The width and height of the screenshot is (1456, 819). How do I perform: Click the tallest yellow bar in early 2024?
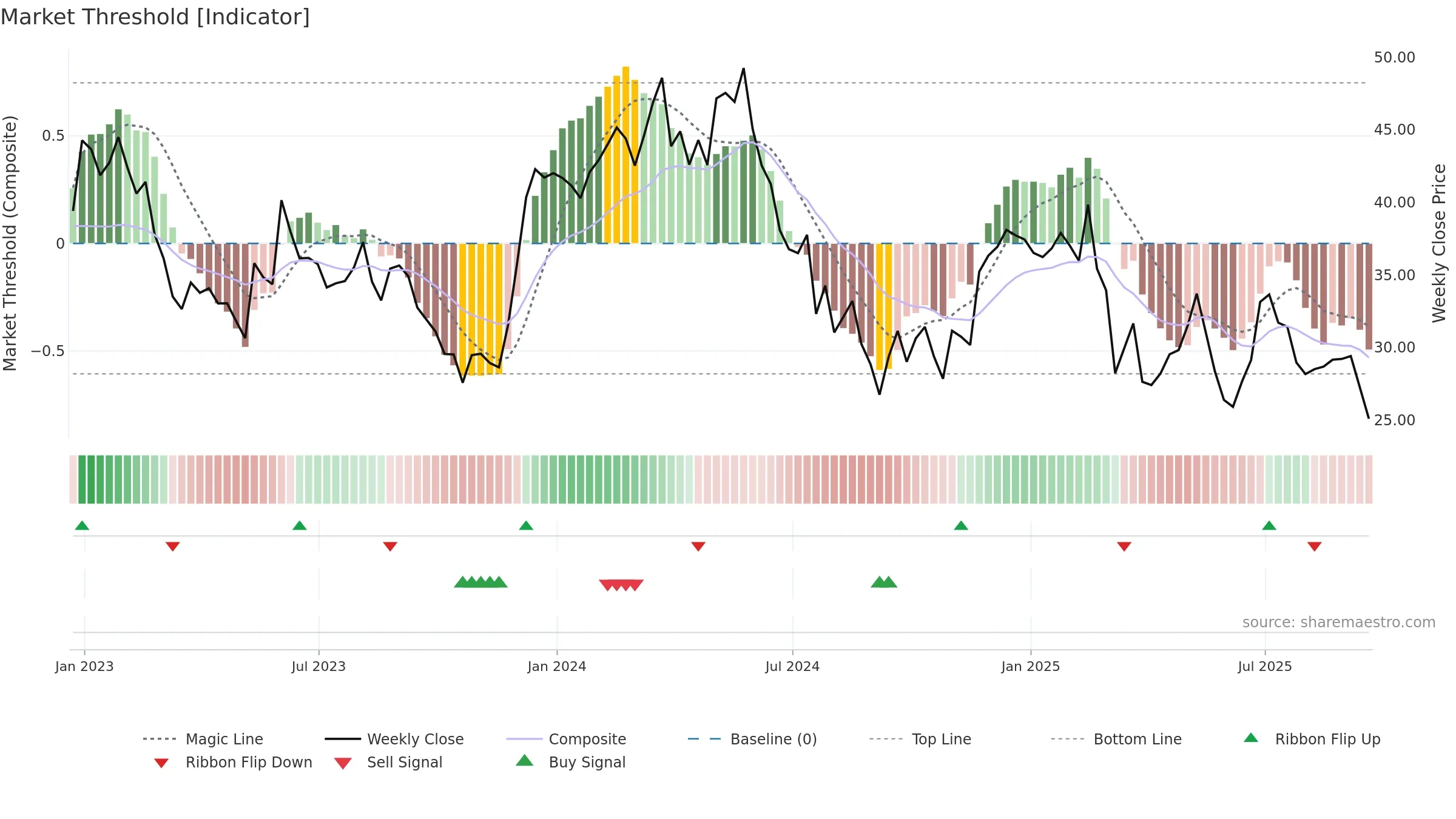tap(625, 155)
